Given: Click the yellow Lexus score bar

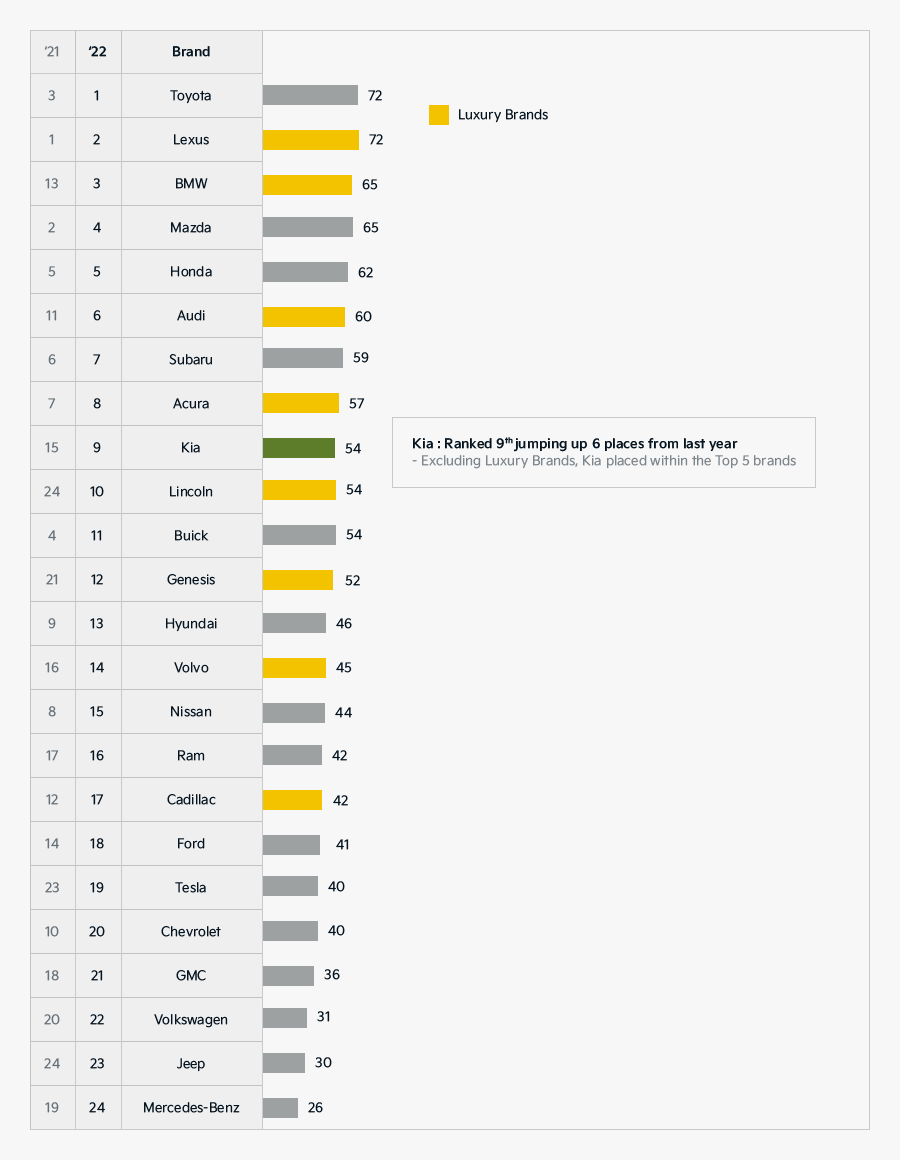Looking at the screenshot, I should coord(311,140).
